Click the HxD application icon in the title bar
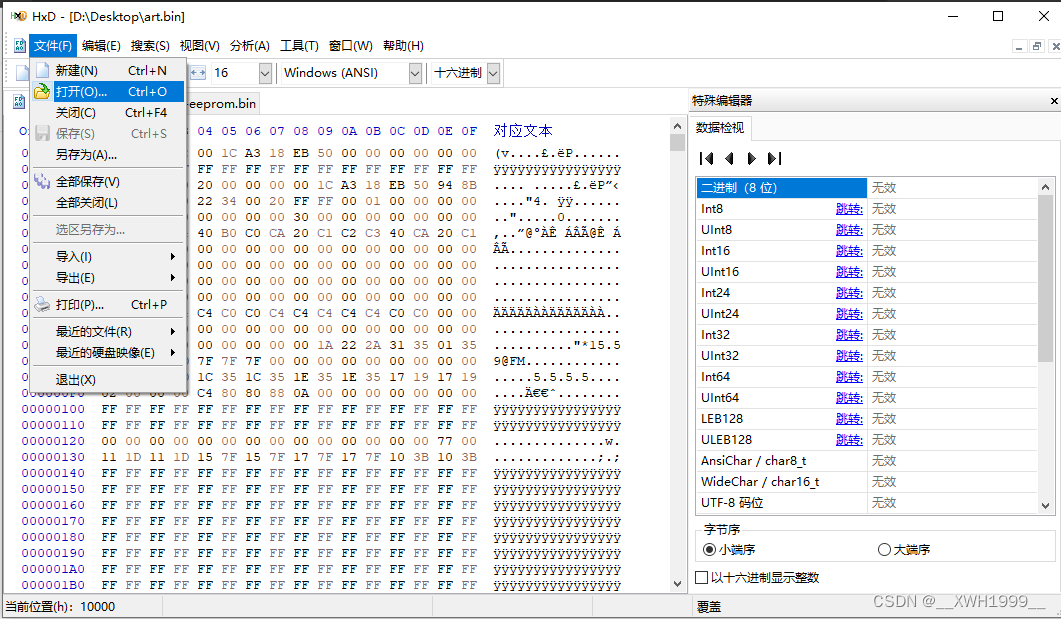This screenshot has height=619, width=1061. (x=19, y=16)
